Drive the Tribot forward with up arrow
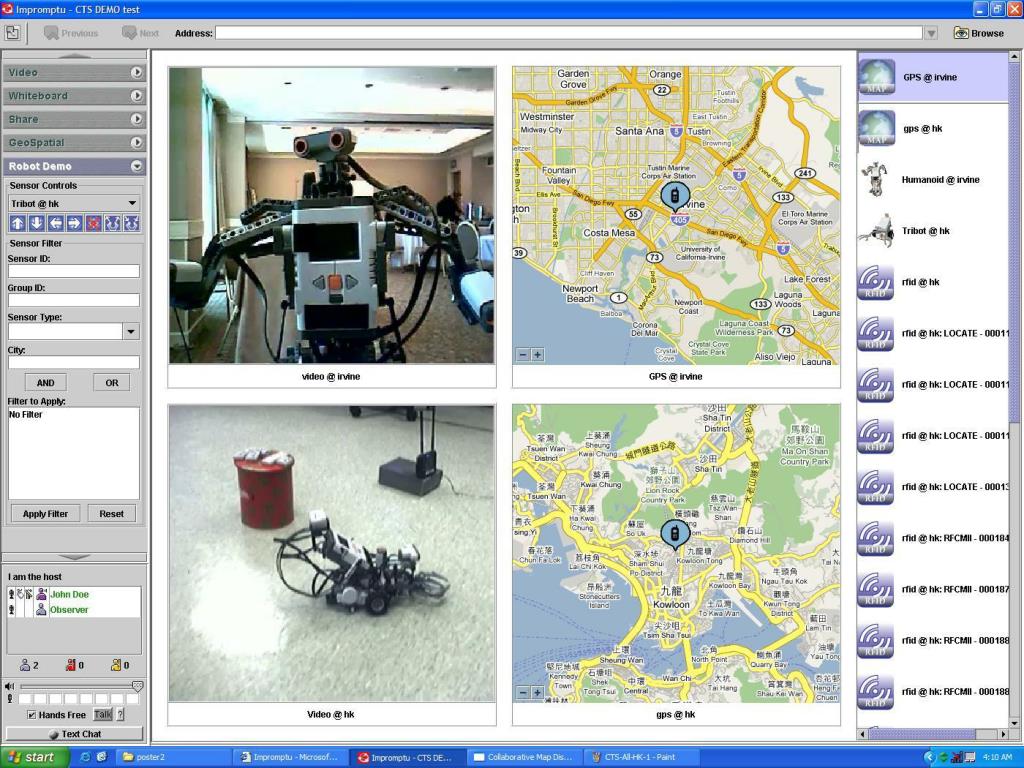 18,223
